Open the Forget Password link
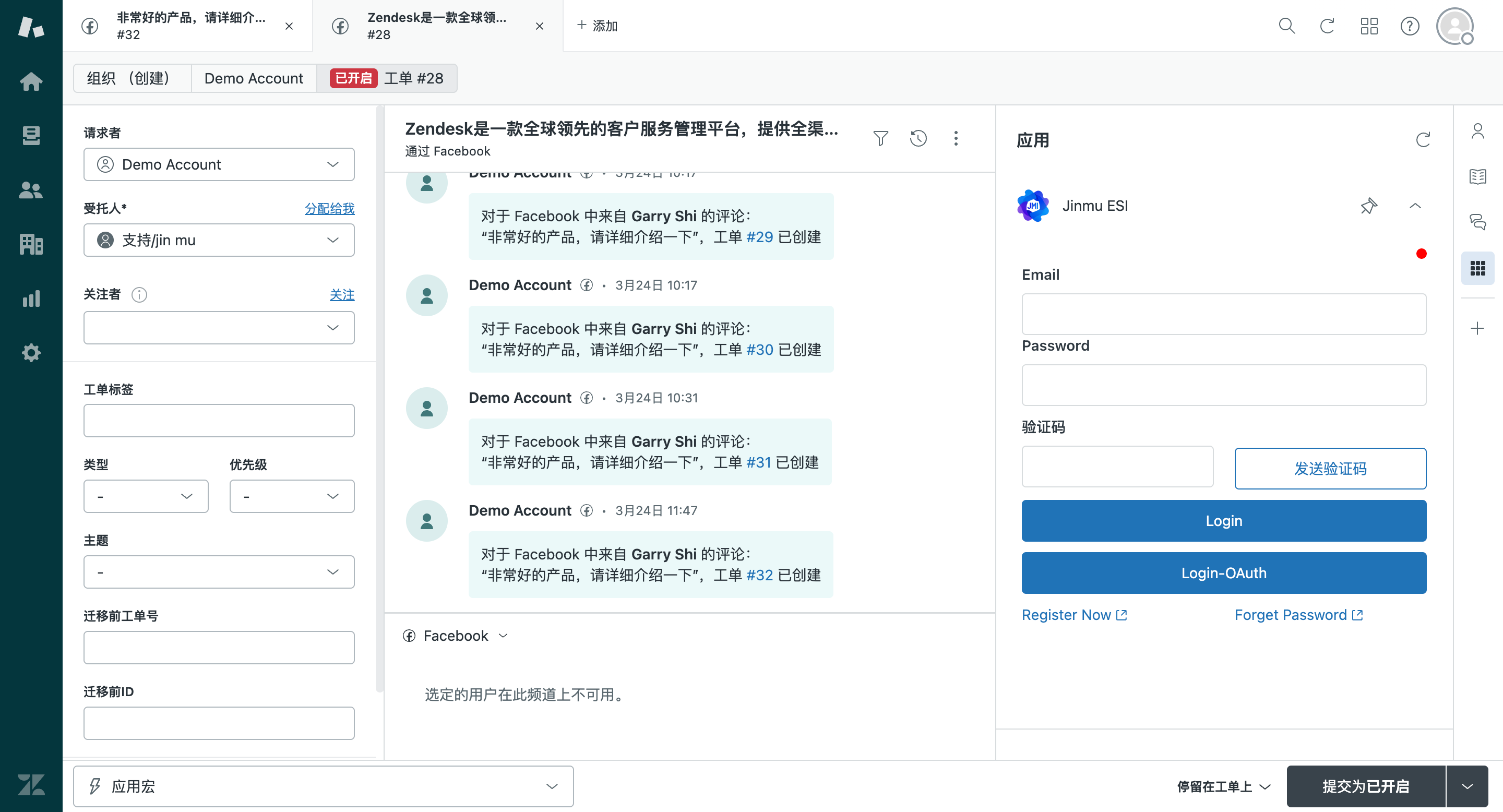The image size is (1503, 812). pos(1299,615)
